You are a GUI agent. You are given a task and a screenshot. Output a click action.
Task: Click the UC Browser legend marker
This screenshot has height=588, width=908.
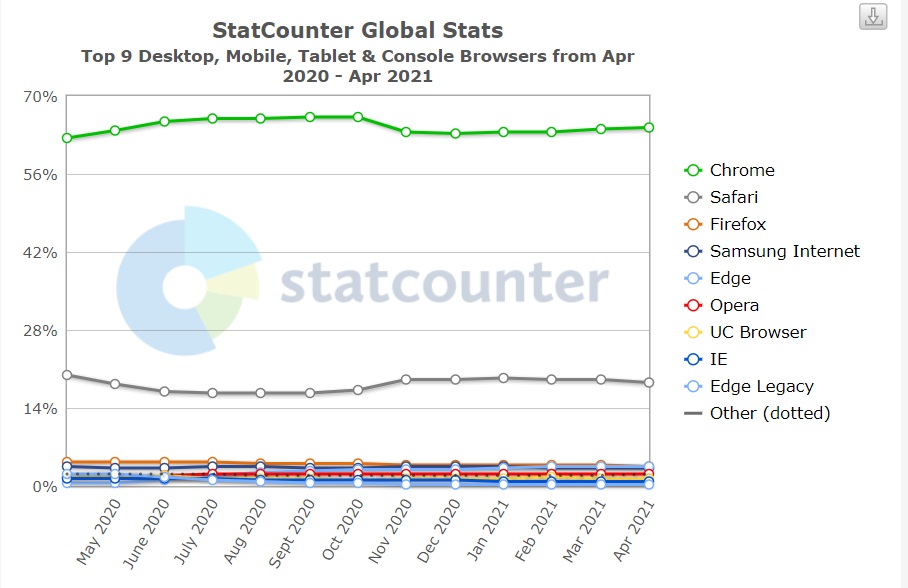[x=692, y=333]
